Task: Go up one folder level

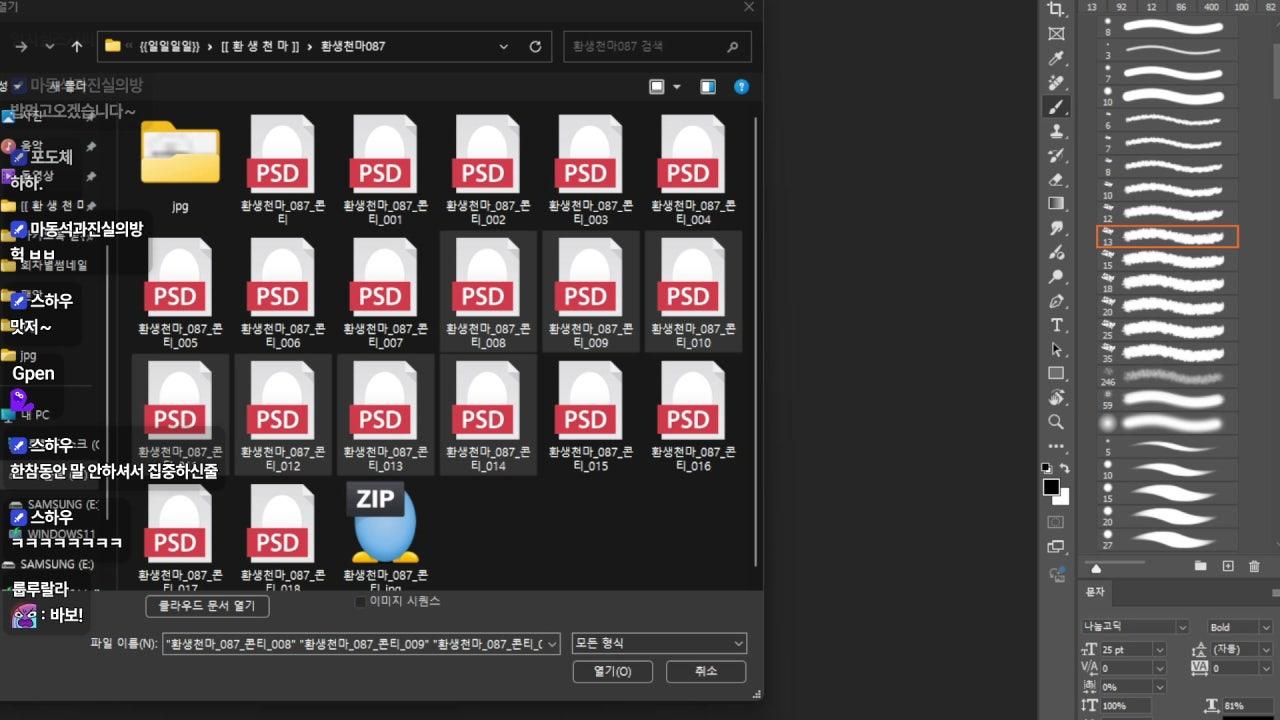Action: click(77, 46)
